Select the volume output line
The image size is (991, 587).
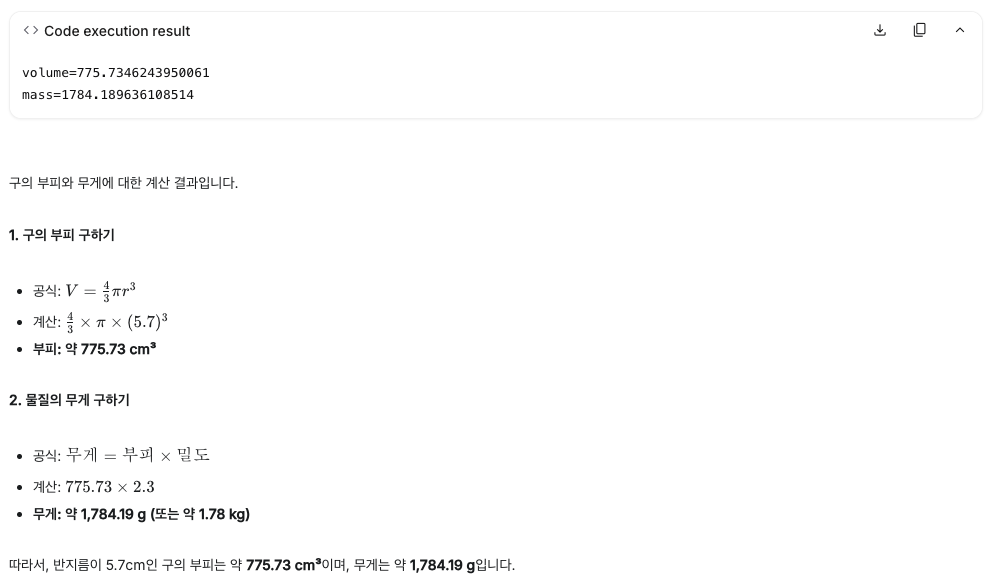click(115, 72)
